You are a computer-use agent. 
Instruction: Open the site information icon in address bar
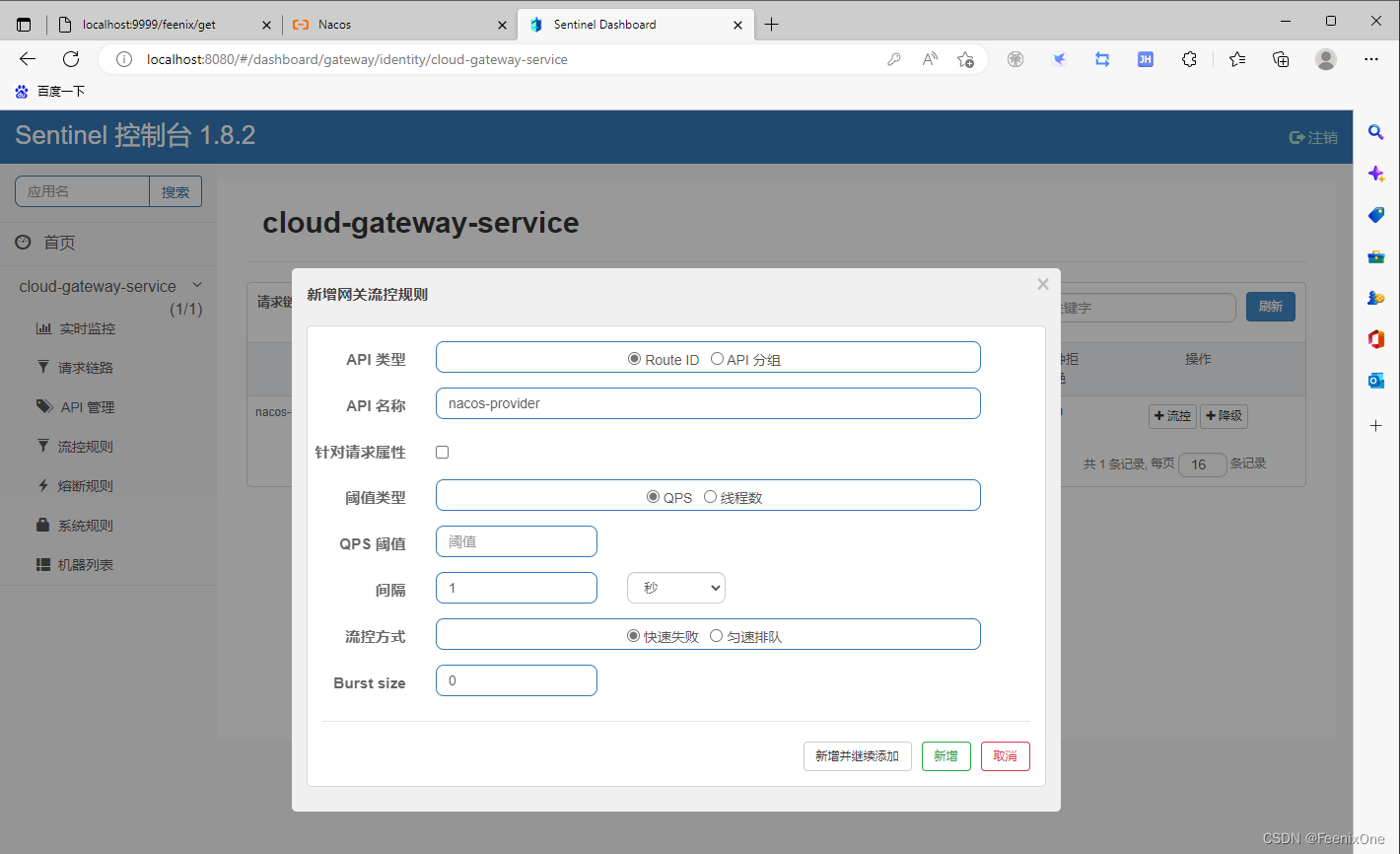pos(124,59)
